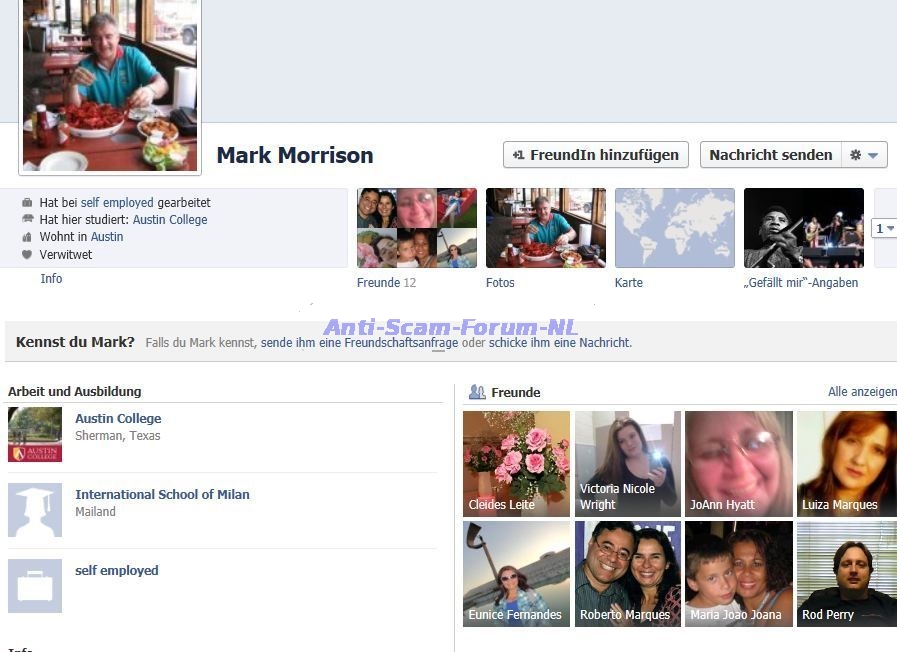Open the Gefällt mir-Angaben tile
Screen dimensions: 897x652
pyautogui.click(x=803, y=228)
